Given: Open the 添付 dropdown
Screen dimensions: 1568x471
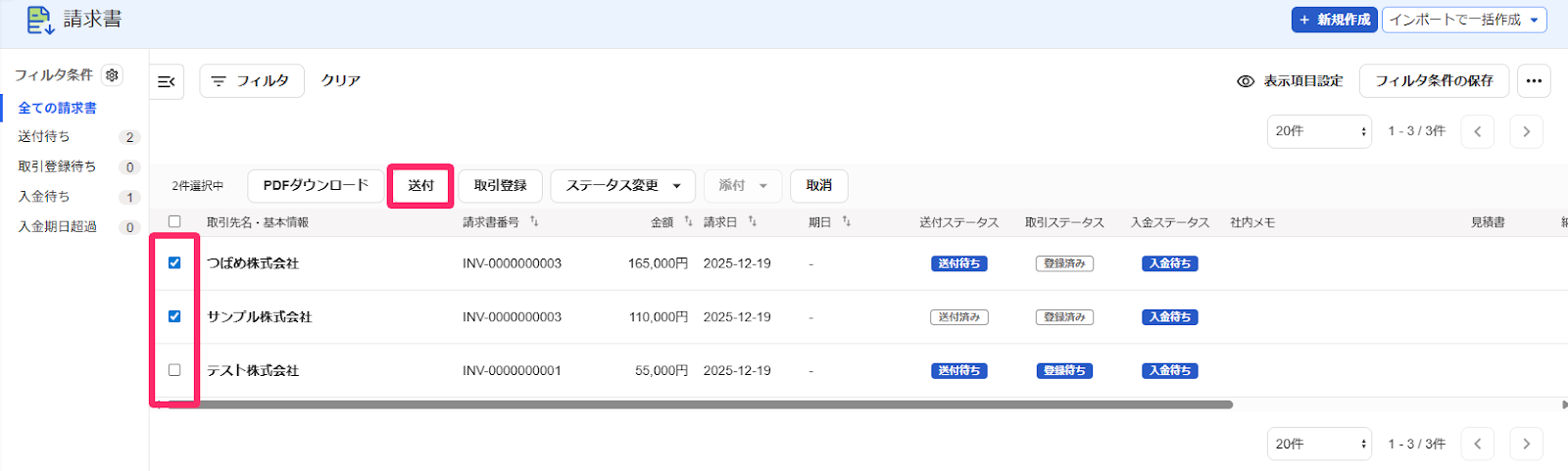Looking at the screenshot, I should pyautogui.click(x=743, y=186).
